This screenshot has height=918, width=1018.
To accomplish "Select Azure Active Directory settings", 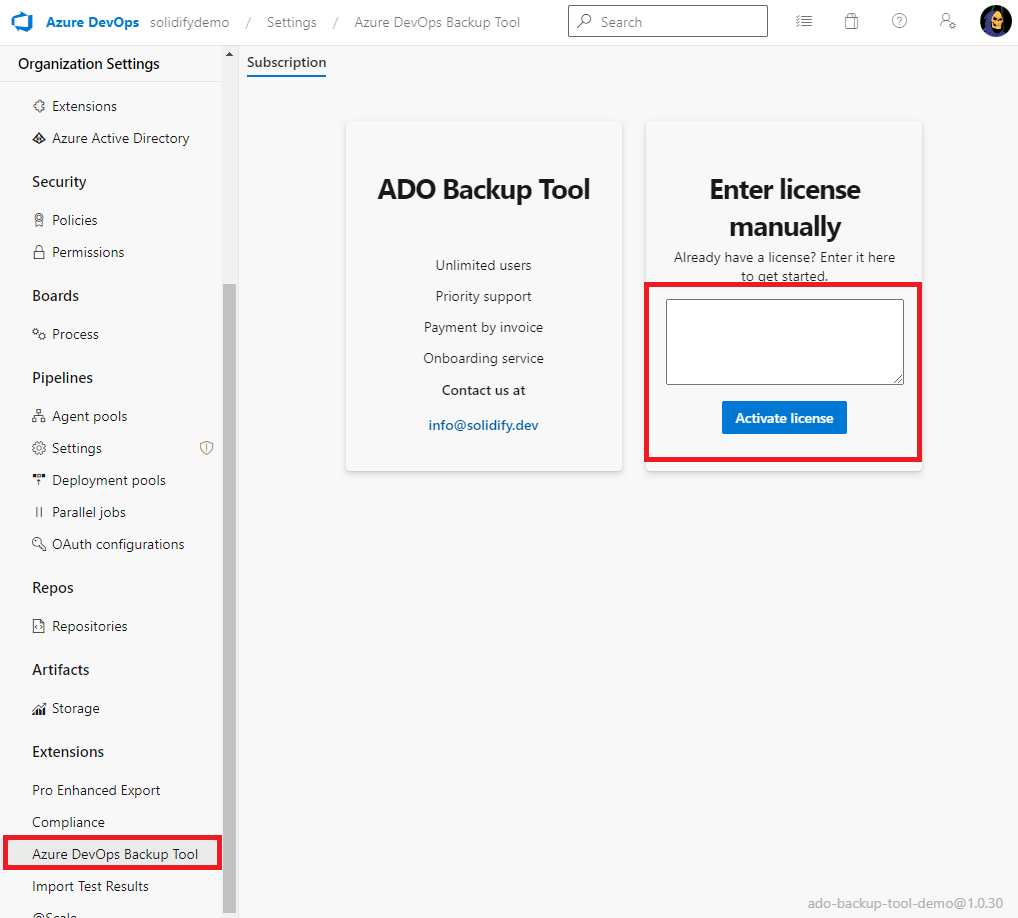I will pyautogui.click(x=120, y=138).
